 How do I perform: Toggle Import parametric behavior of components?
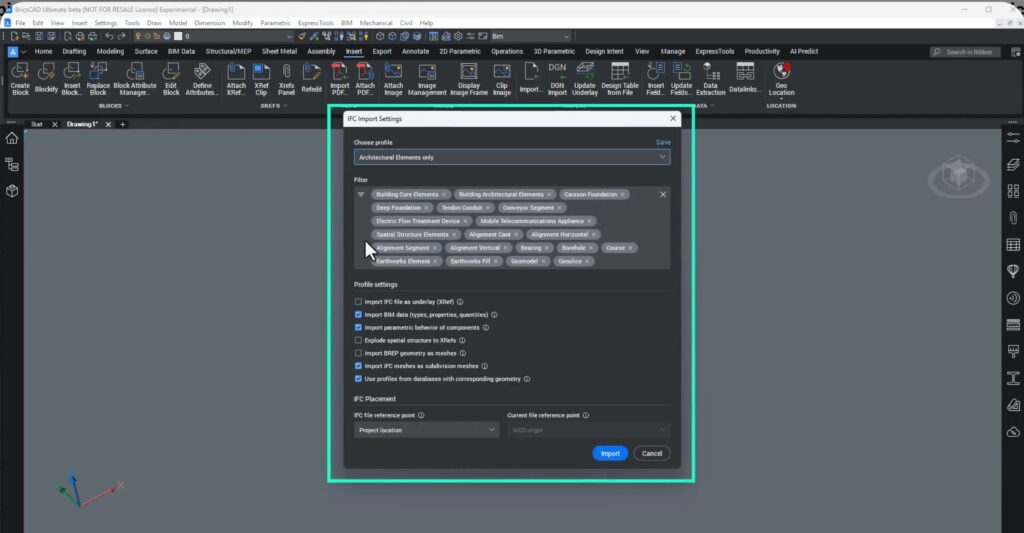[x=358, y=327]
